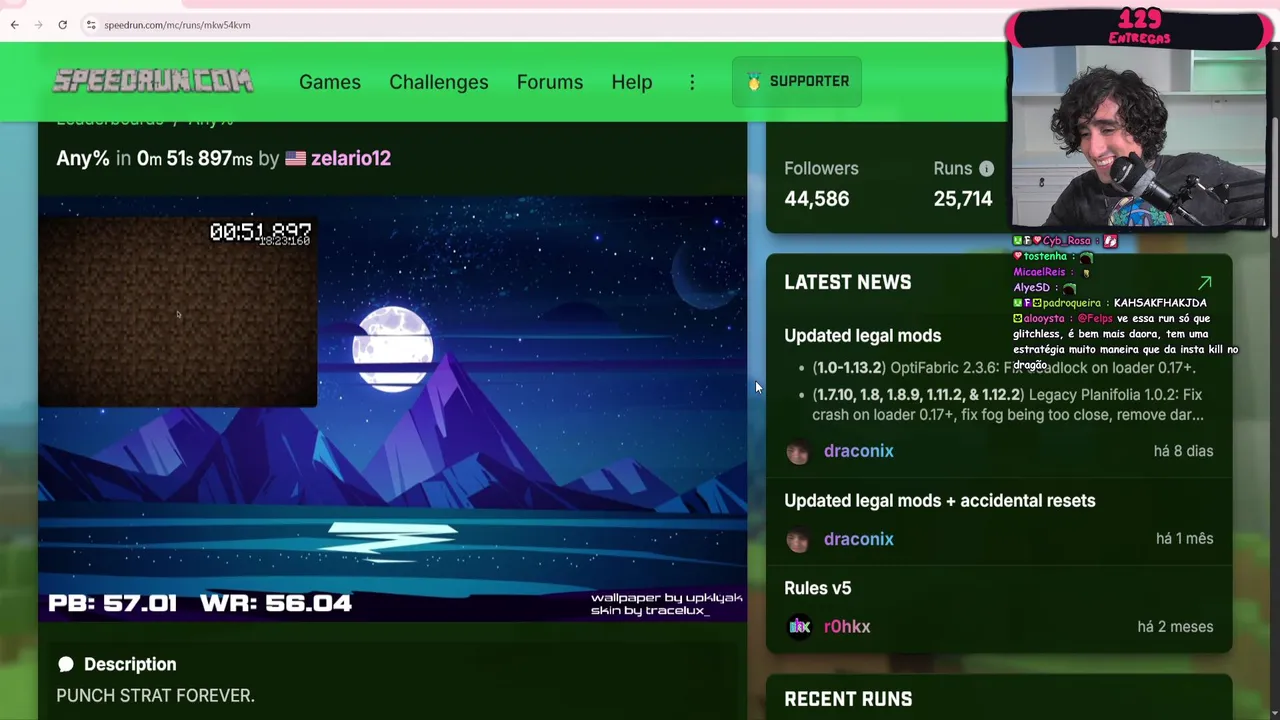This screenshot has height=720, width=1280.
Task: Open the Updated legal mods news post
Action: point(863,336)
